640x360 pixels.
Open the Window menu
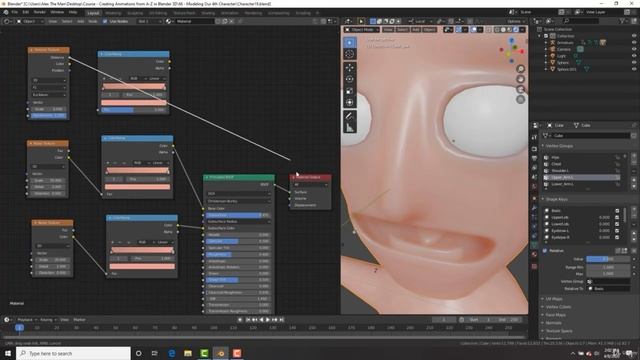pos(57,12)
